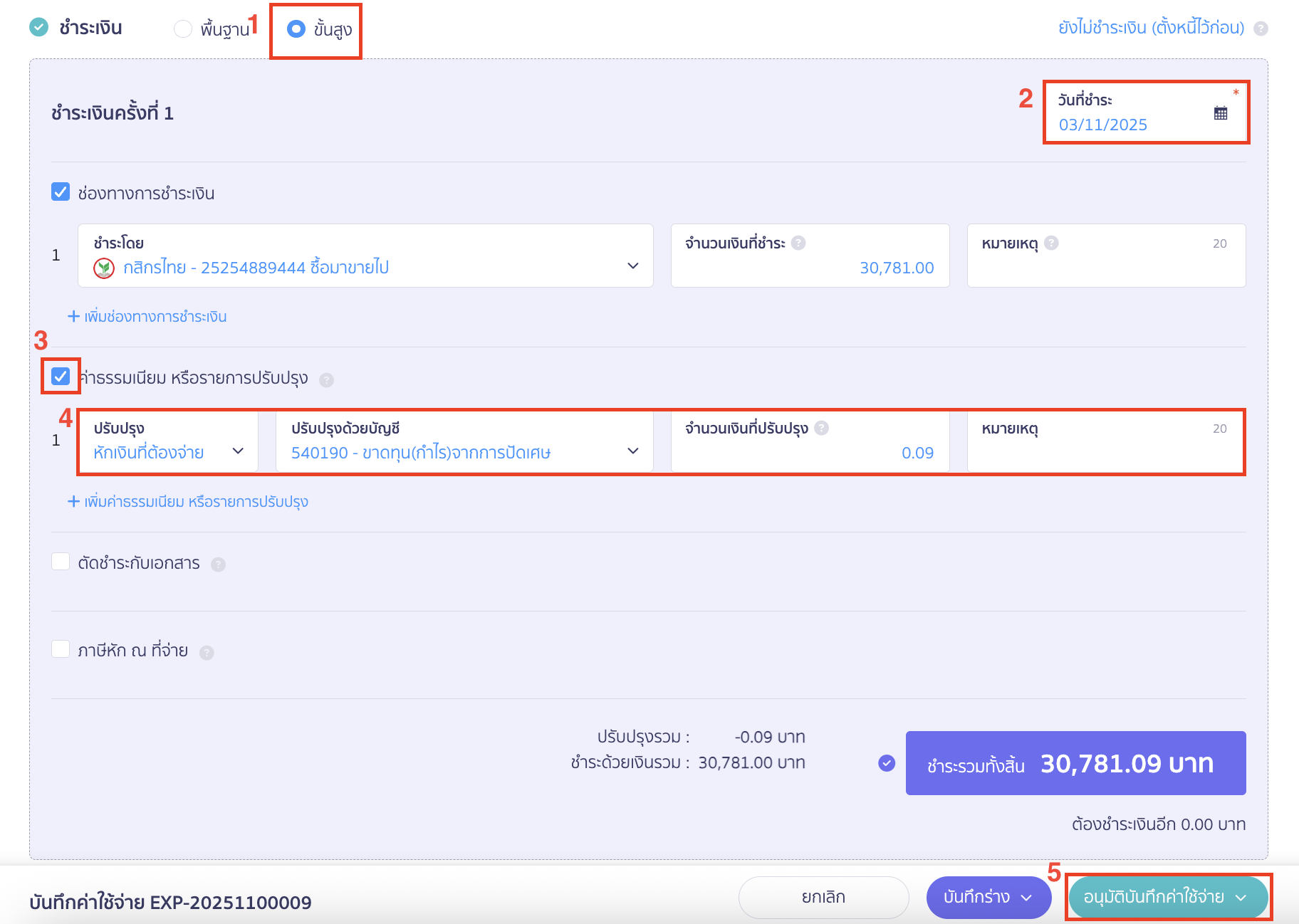Enable the ภาษีหัก ณ ที่จ่าย checkbox
This screenshot has width=1299, height=924.
(61, 649)
